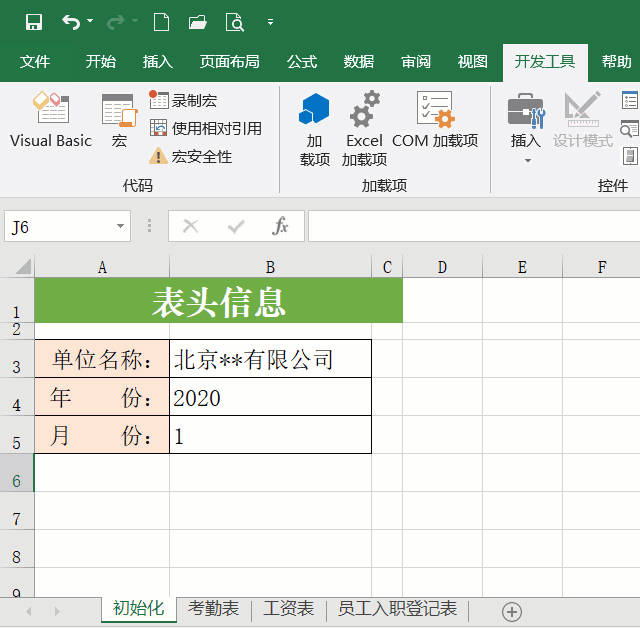Select row 6 header
The height and width of the screenshot is (628, 640).
[x=17, y=473]
